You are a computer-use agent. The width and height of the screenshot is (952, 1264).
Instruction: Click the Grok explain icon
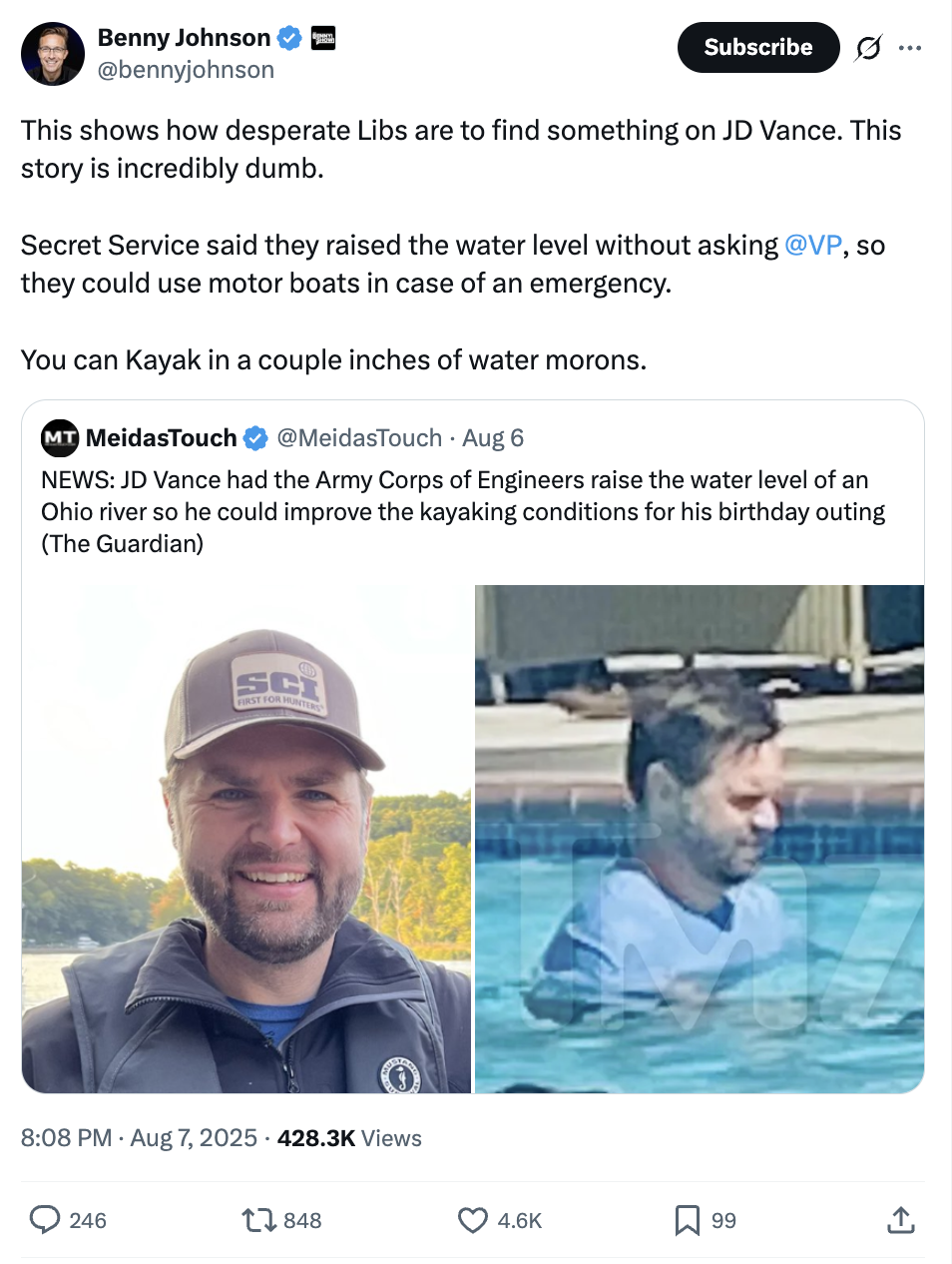tap(868, 47)
